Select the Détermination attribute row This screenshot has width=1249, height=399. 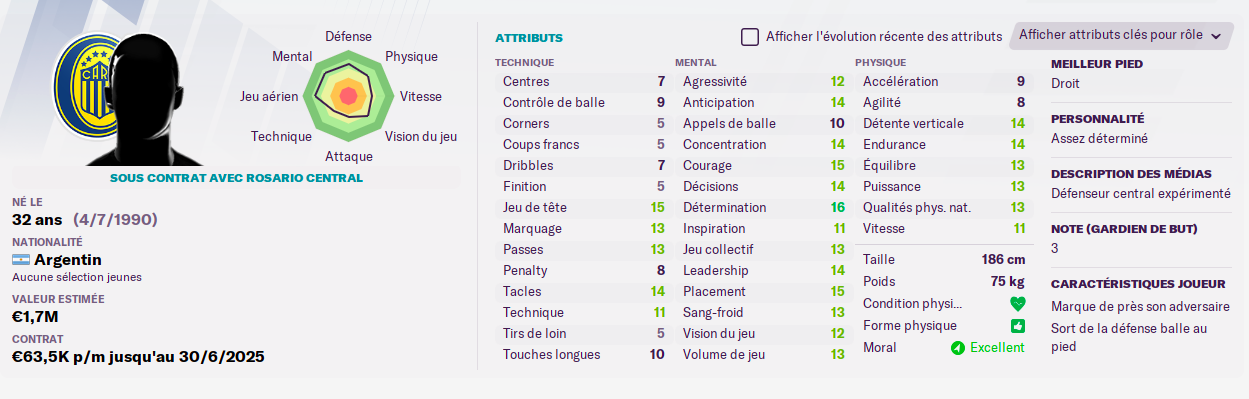coord(761,208)
